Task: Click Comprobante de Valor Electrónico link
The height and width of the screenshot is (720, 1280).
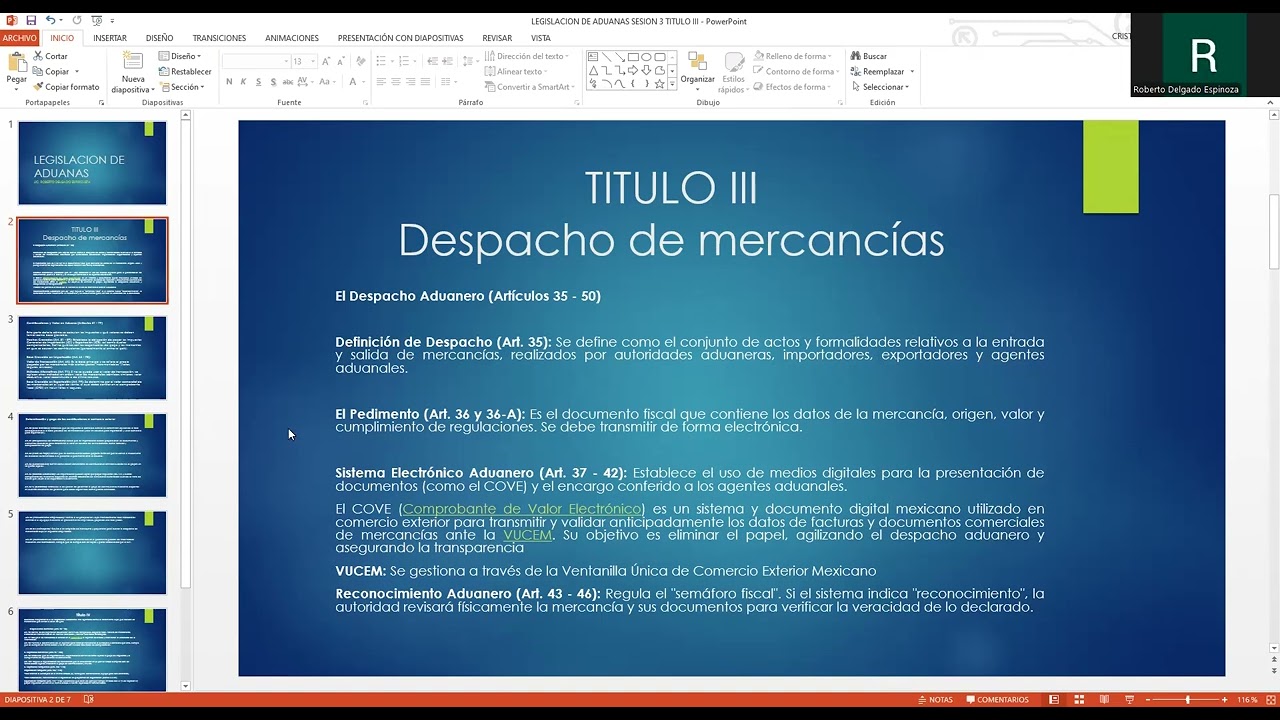Action: pos(522,510)
